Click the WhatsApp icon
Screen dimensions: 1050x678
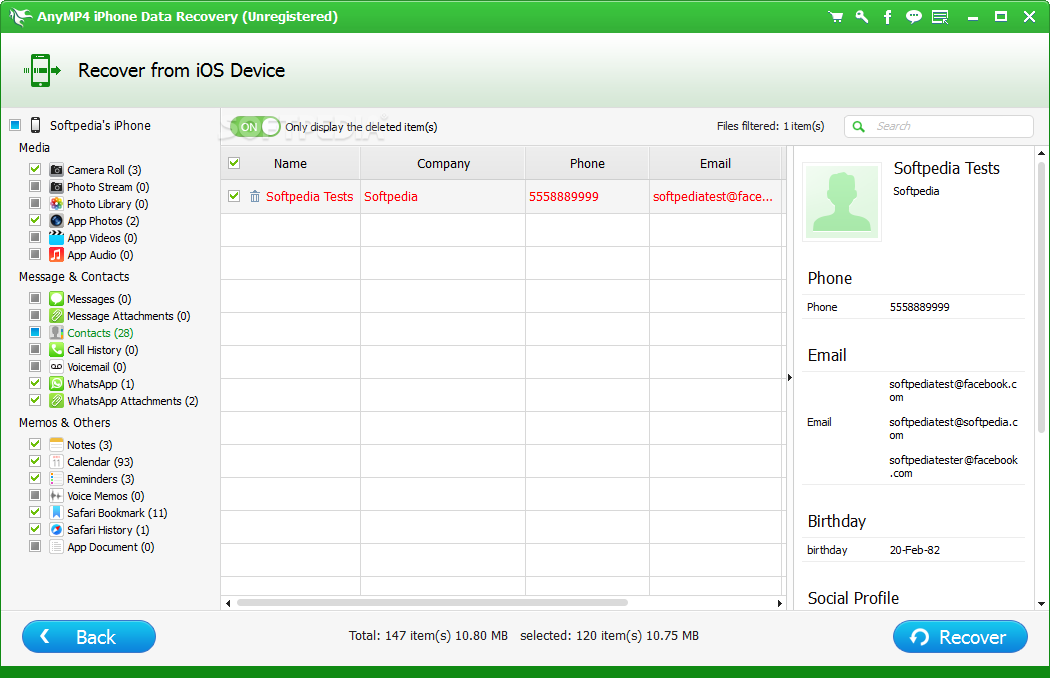point(56,384)
